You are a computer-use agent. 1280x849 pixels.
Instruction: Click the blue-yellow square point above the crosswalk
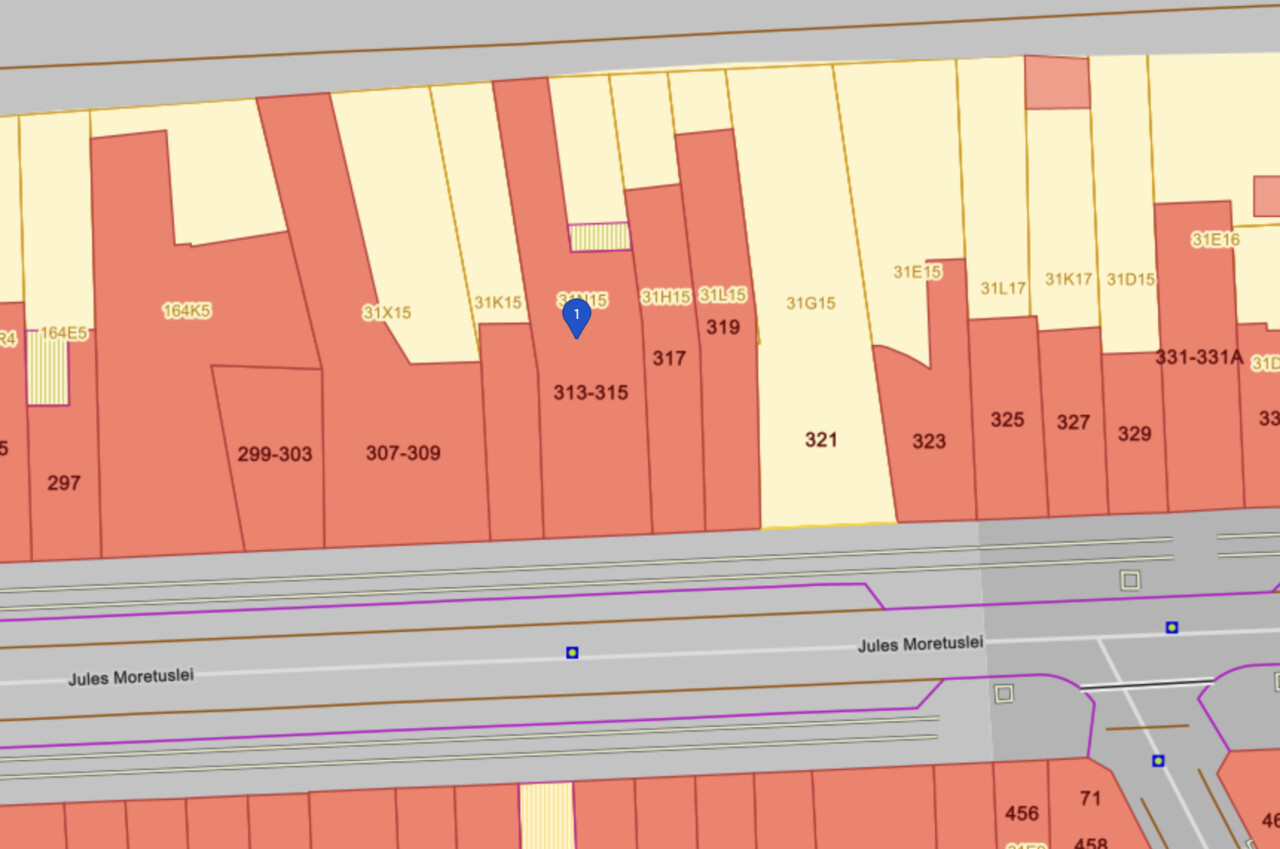[x=1171, y=628]
